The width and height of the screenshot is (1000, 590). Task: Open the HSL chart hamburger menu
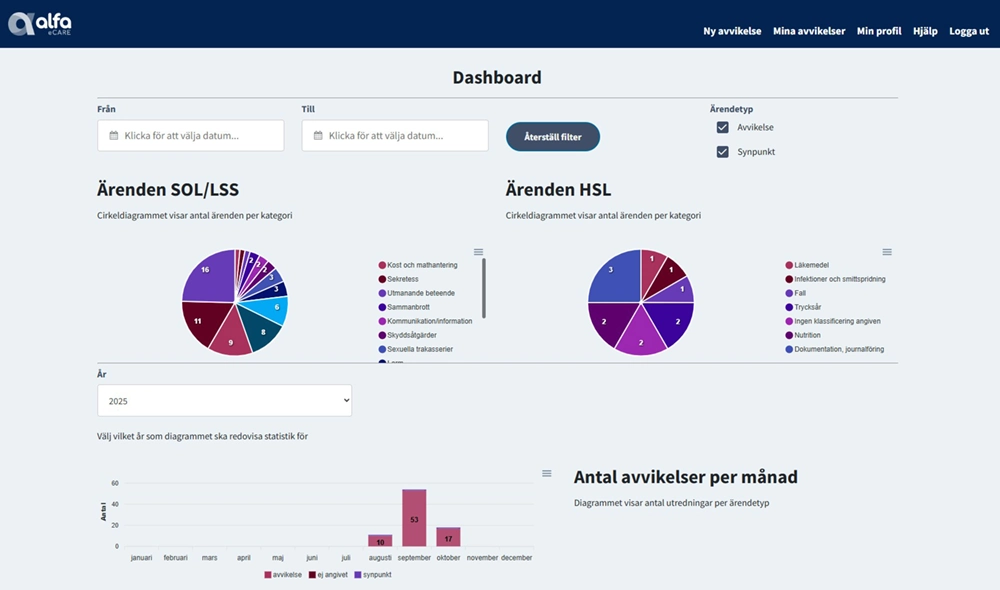(887, 251)
